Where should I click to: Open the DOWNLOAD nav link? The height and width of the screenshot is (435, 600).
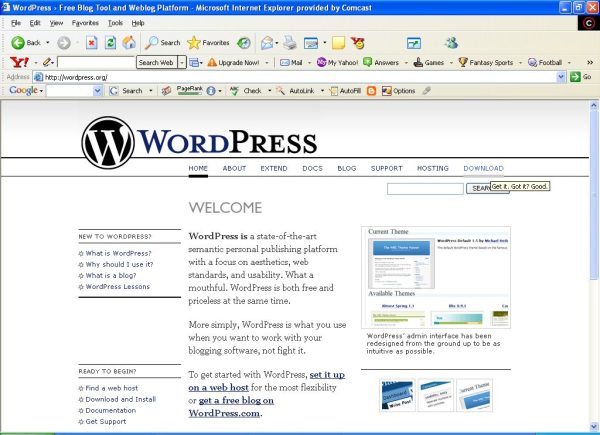483,168
